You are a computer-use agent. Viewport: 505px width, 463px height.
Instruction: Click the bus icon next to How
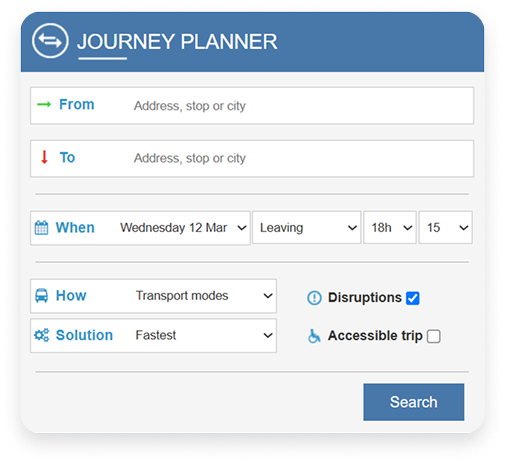[41, 296]
